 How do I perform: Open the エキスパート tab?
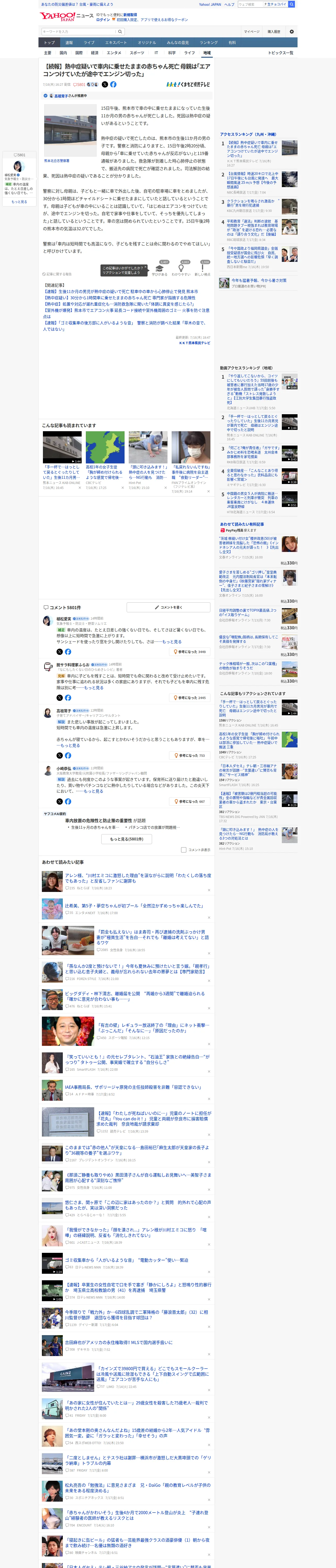[116, 43]
